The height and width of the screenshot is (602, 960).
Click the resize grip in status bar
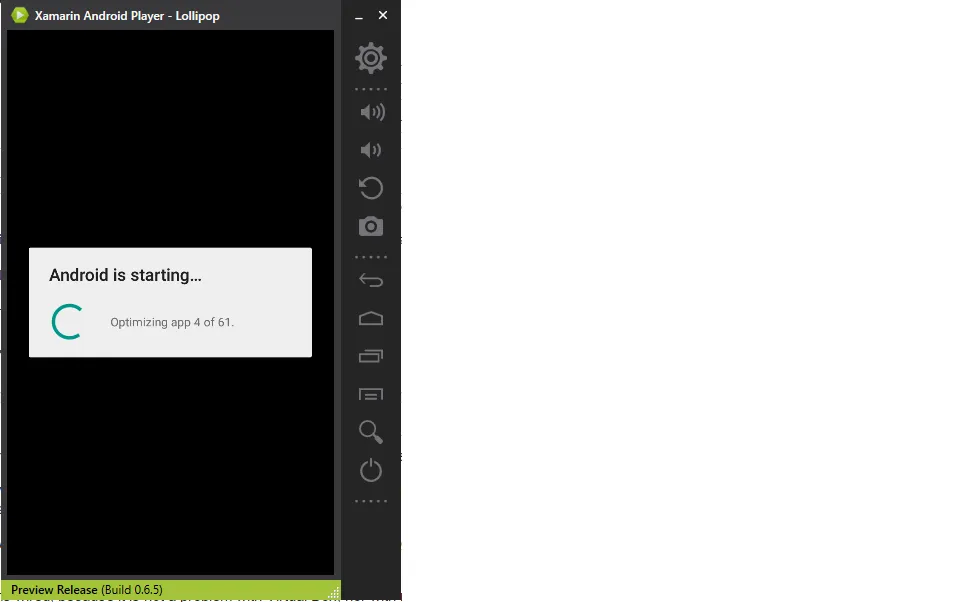334,593
